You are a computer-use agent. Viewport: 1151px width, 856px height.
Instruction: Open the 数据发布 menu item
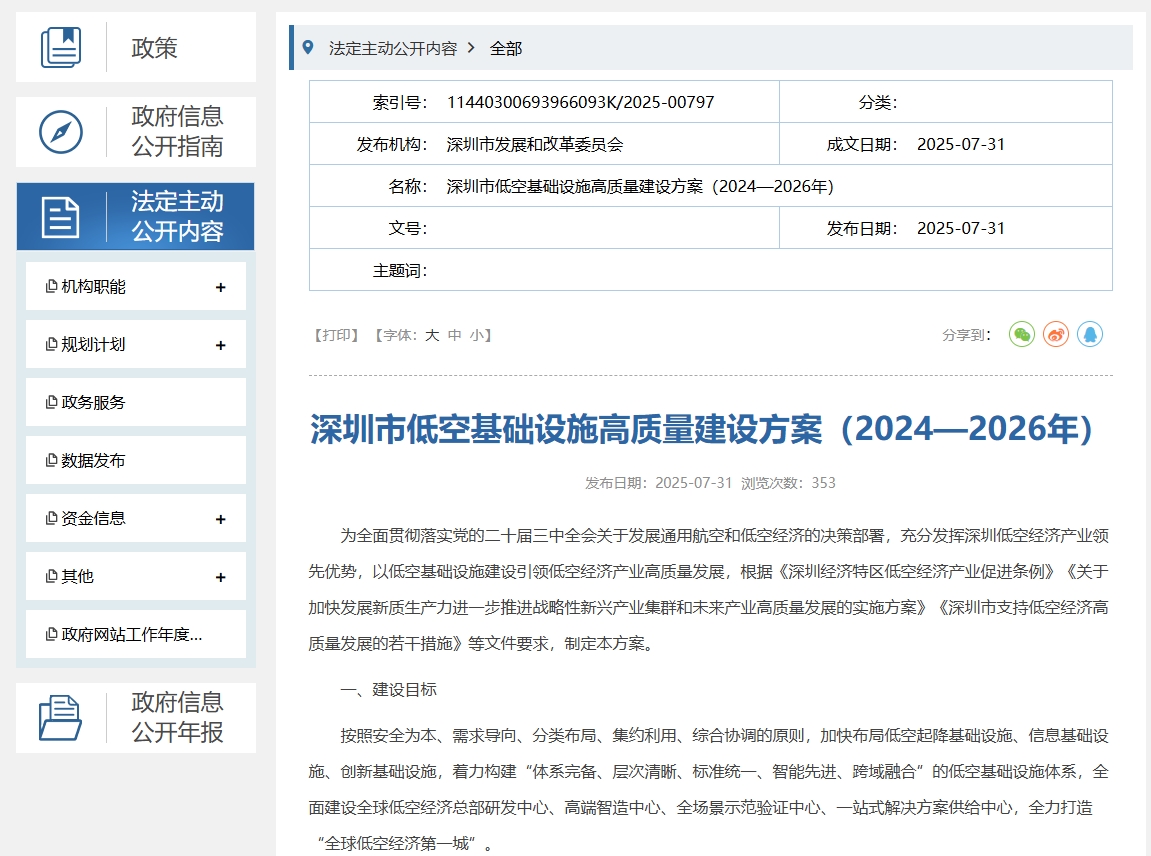tap(93, 461)
